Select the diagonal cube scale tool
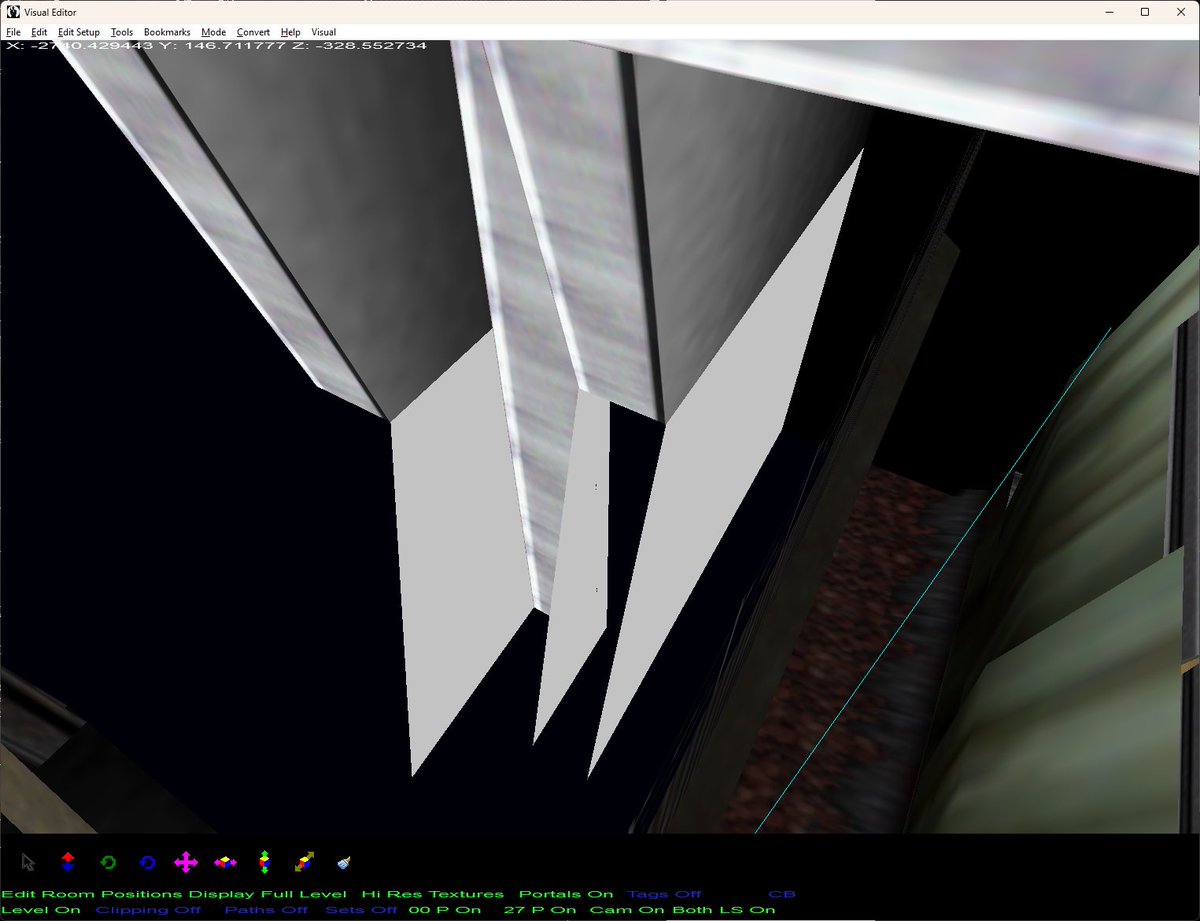This screenshot has height=921, width=1200. point(304,862)
